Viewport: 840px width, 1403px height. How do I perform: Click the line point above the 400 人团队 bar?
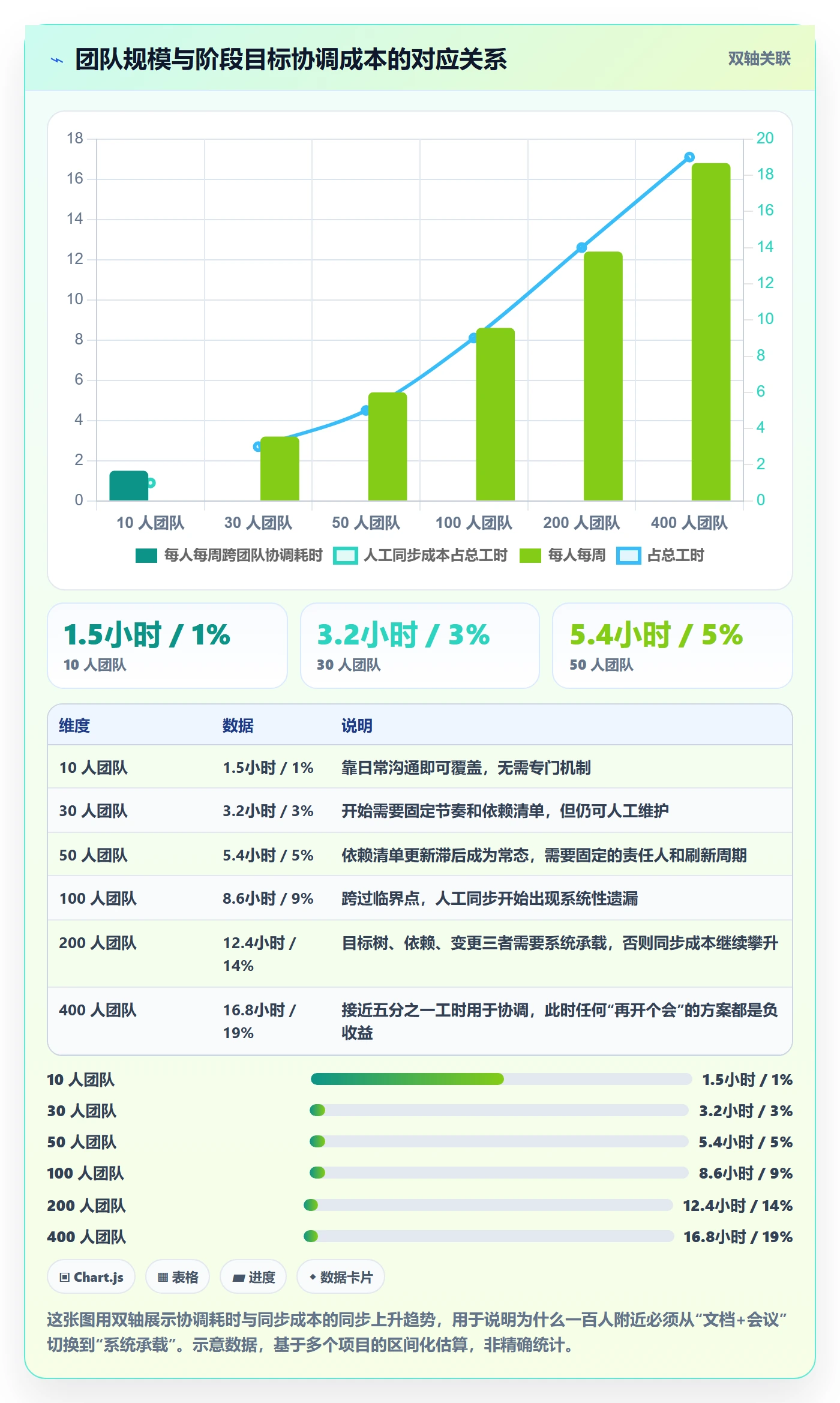coord(689,157)
